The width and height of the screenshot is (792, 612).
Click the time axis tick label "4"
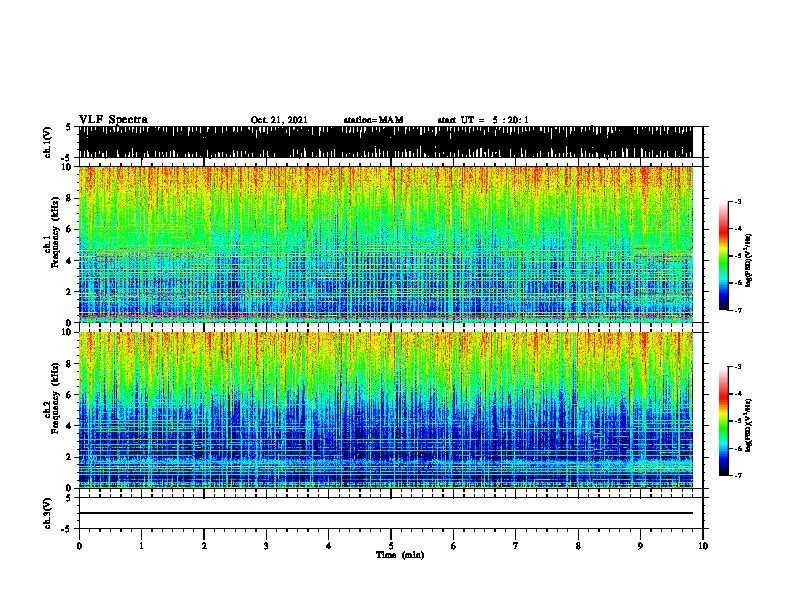[329, 546]
